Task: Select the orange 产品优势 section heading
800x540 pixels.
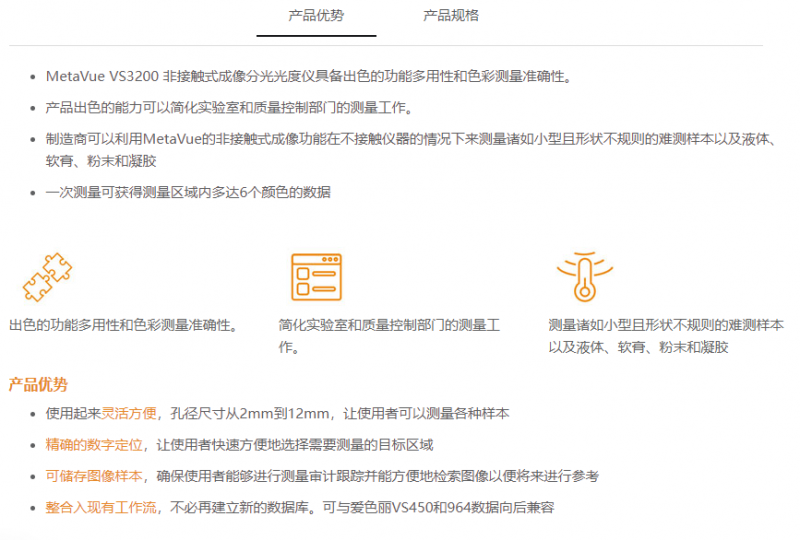Action: pyautogui.click(x=38, y=384)
